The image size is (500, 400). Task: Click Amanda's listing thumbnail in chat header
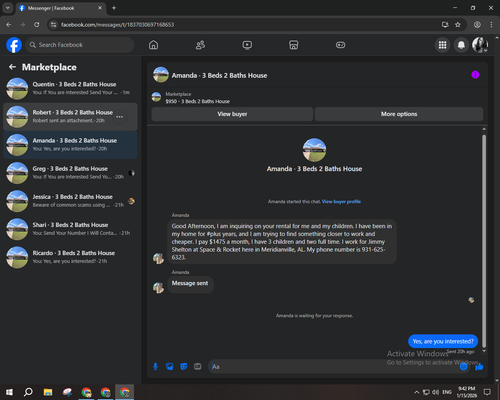[161, 75]
